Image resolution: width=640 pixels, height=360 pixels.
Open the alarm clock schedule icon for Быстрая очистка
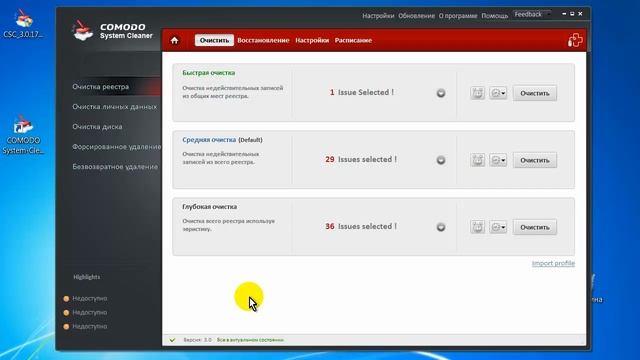[477, 93]
